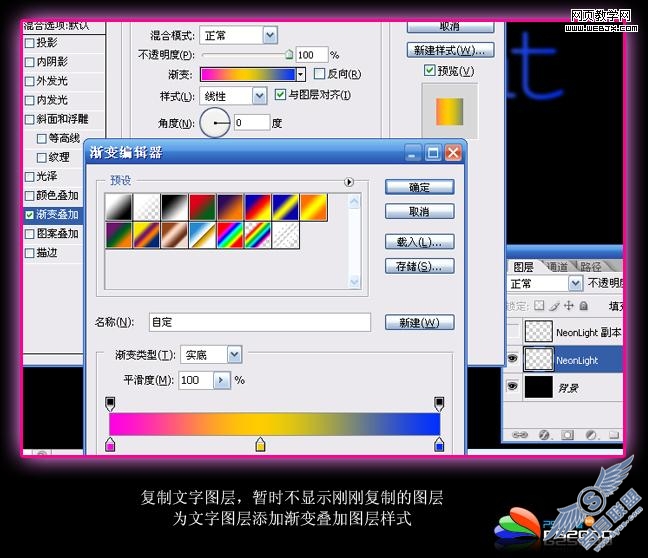Switch to the 路径 paths tab

pos(591,267)
